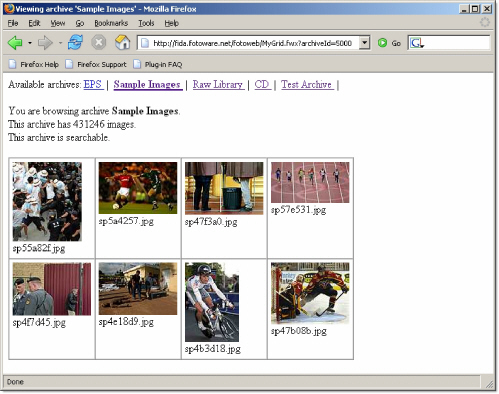
Task: Open the Edit menu
Action: [x=34, y=23]
